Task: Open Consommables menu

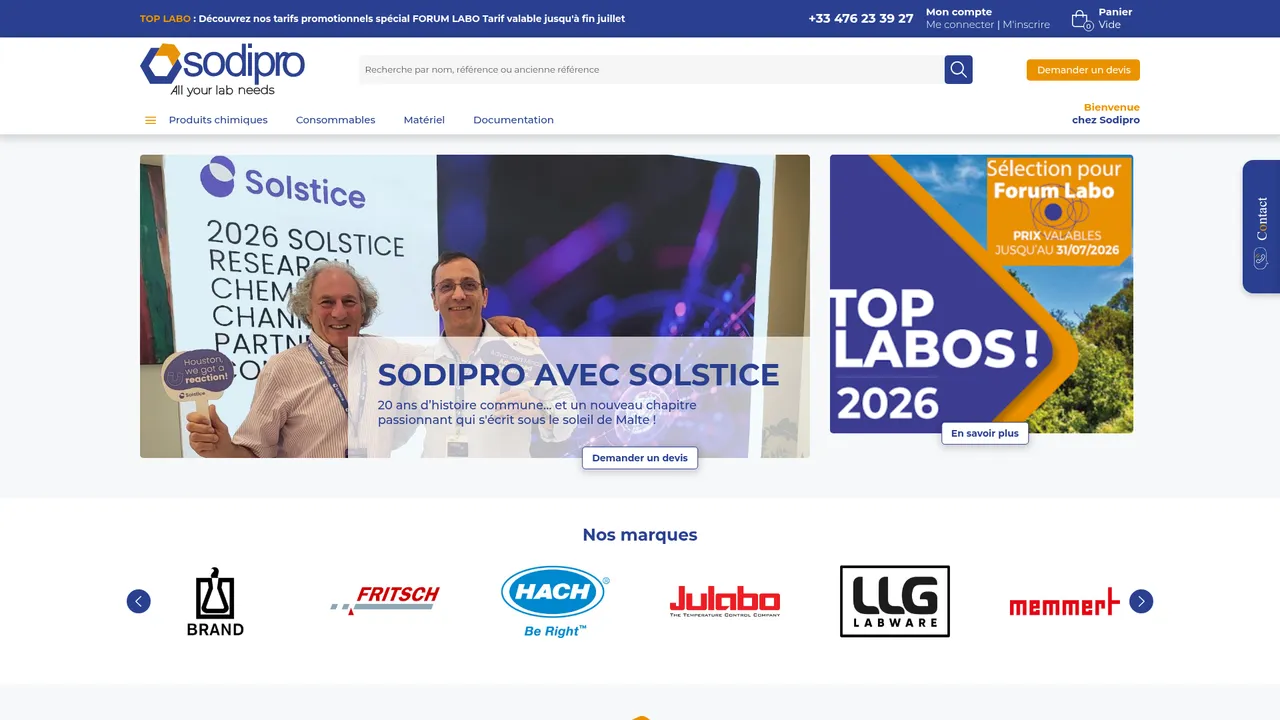Action: pos(336,120)
